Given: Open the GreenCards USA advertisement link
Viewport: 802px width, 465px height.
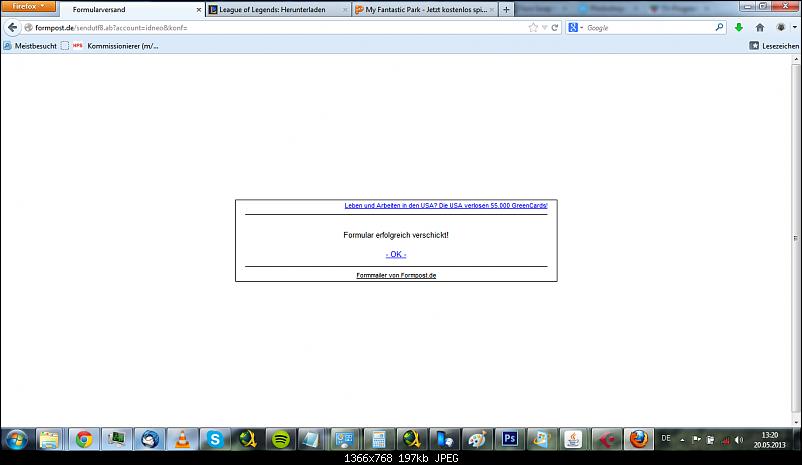Looking at the screenshot, I should click(x=446, y=205).
